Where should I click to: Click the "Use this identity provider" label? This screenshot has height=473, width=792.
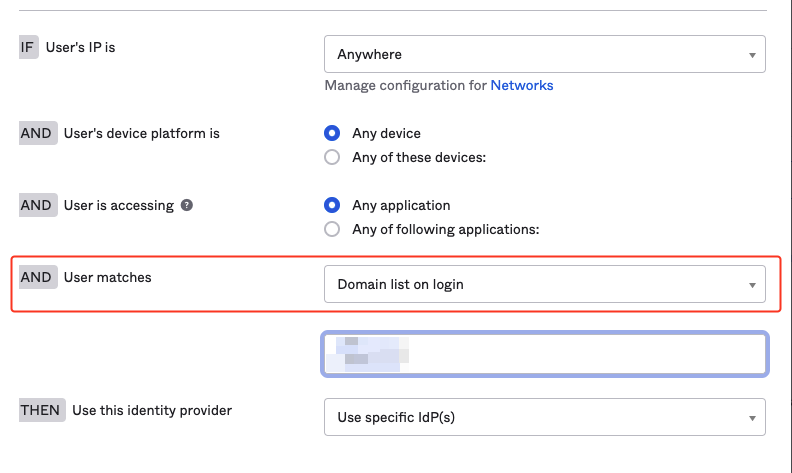[x=152, y=410]
